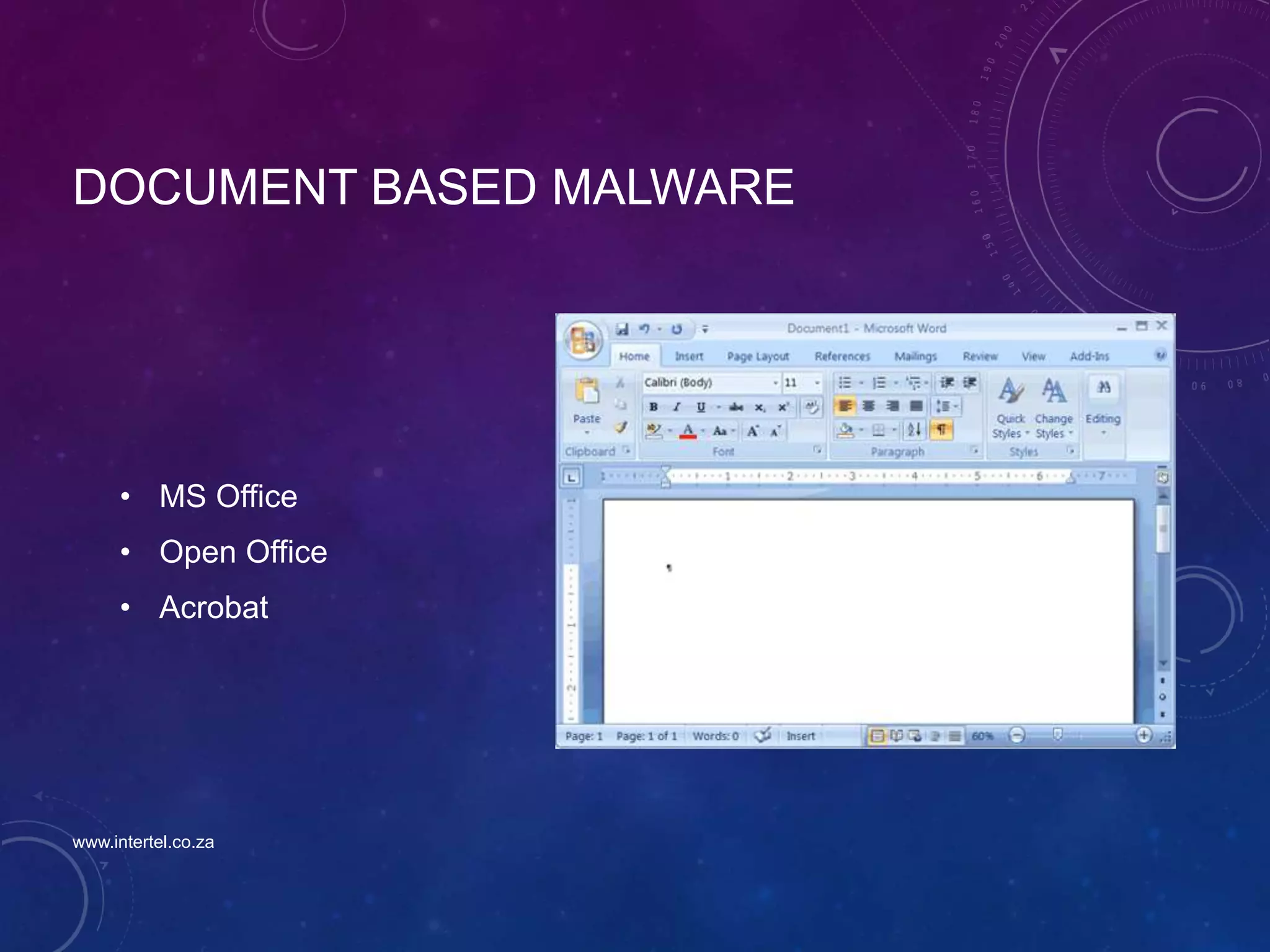Clear formatting with the eraser icon
This screenshot has width=1270, height=952.
(812, 407)
